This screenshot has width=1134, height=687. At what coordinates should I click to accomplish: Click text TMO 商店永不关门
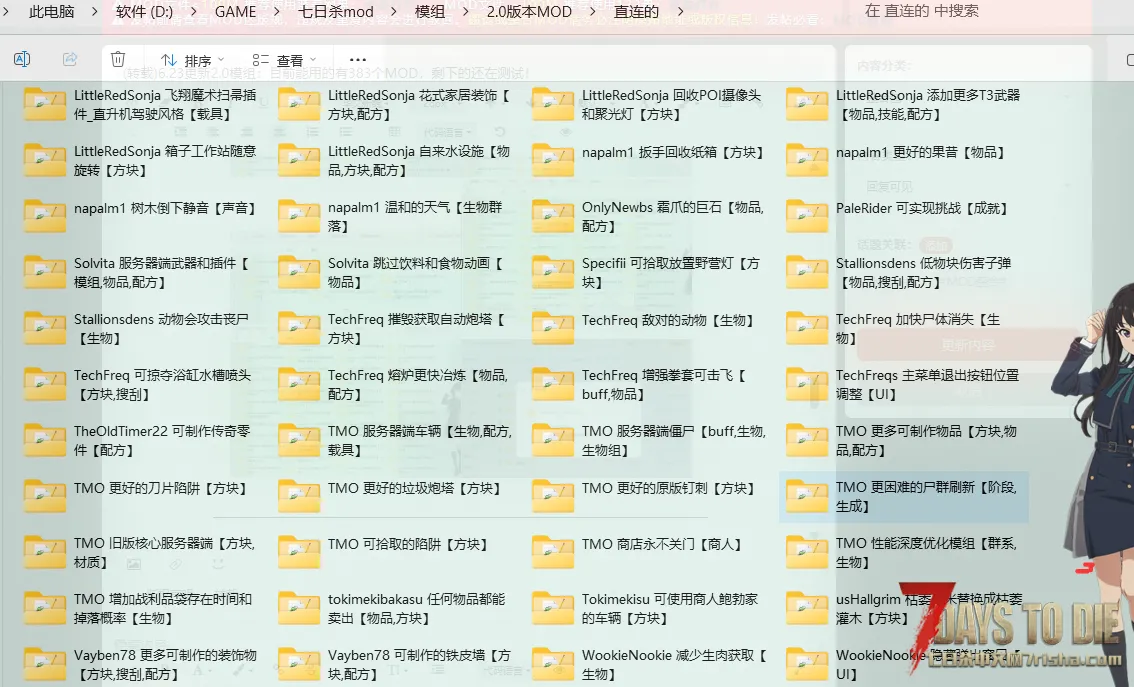[662, 545]
